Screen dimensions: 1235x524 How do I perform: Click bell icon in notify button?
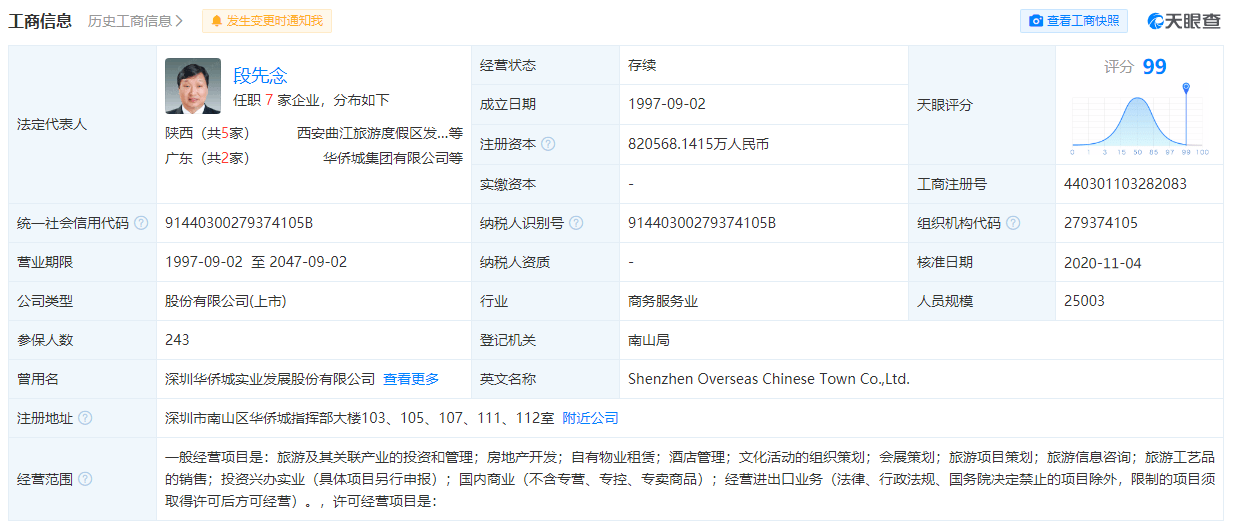217,21
